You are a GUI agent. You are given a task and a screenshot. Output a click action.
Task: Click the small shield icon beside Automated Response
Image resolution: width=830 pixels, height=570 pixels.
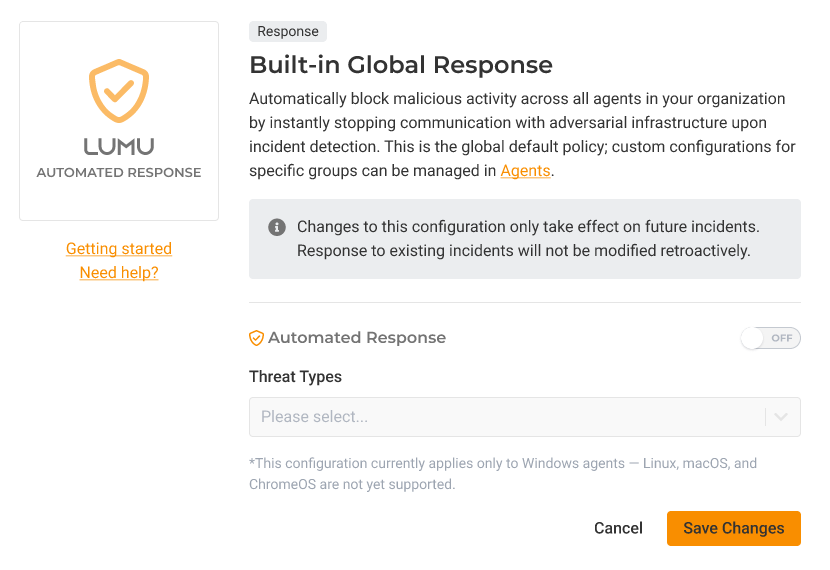tap(256, 338)
